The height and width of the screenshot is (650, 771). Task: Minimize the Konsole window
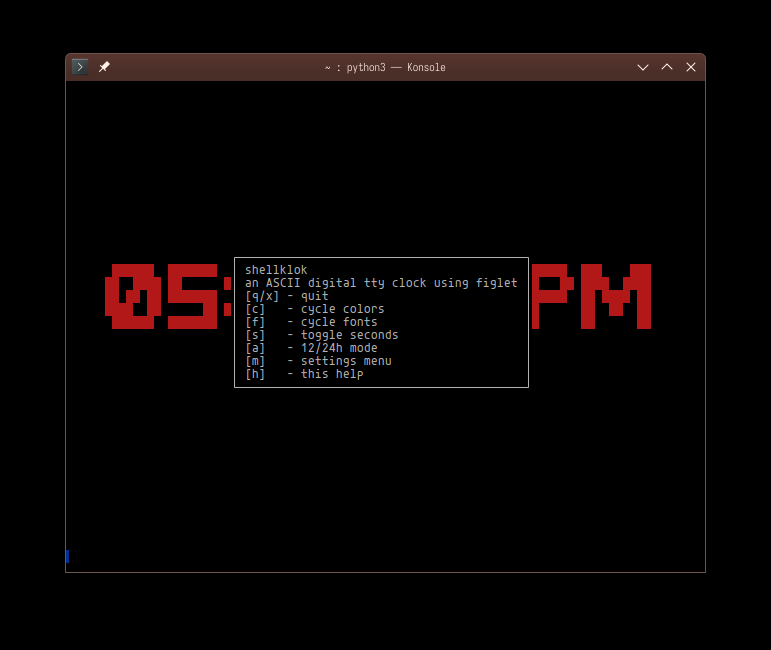tap(643, 67)
